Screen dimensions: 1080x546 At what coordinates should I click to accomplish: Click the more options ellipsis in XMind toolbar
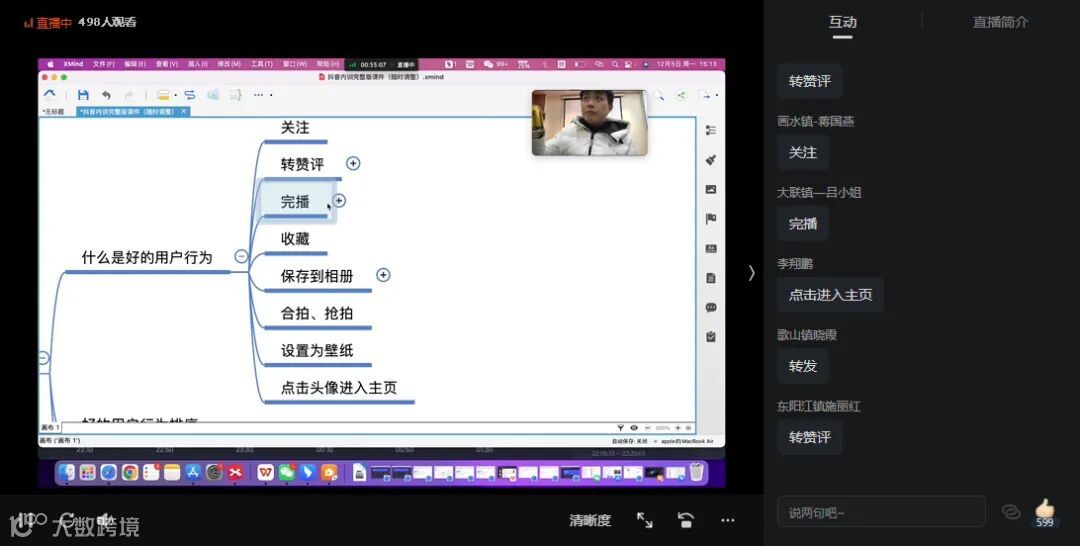point(258,95)
